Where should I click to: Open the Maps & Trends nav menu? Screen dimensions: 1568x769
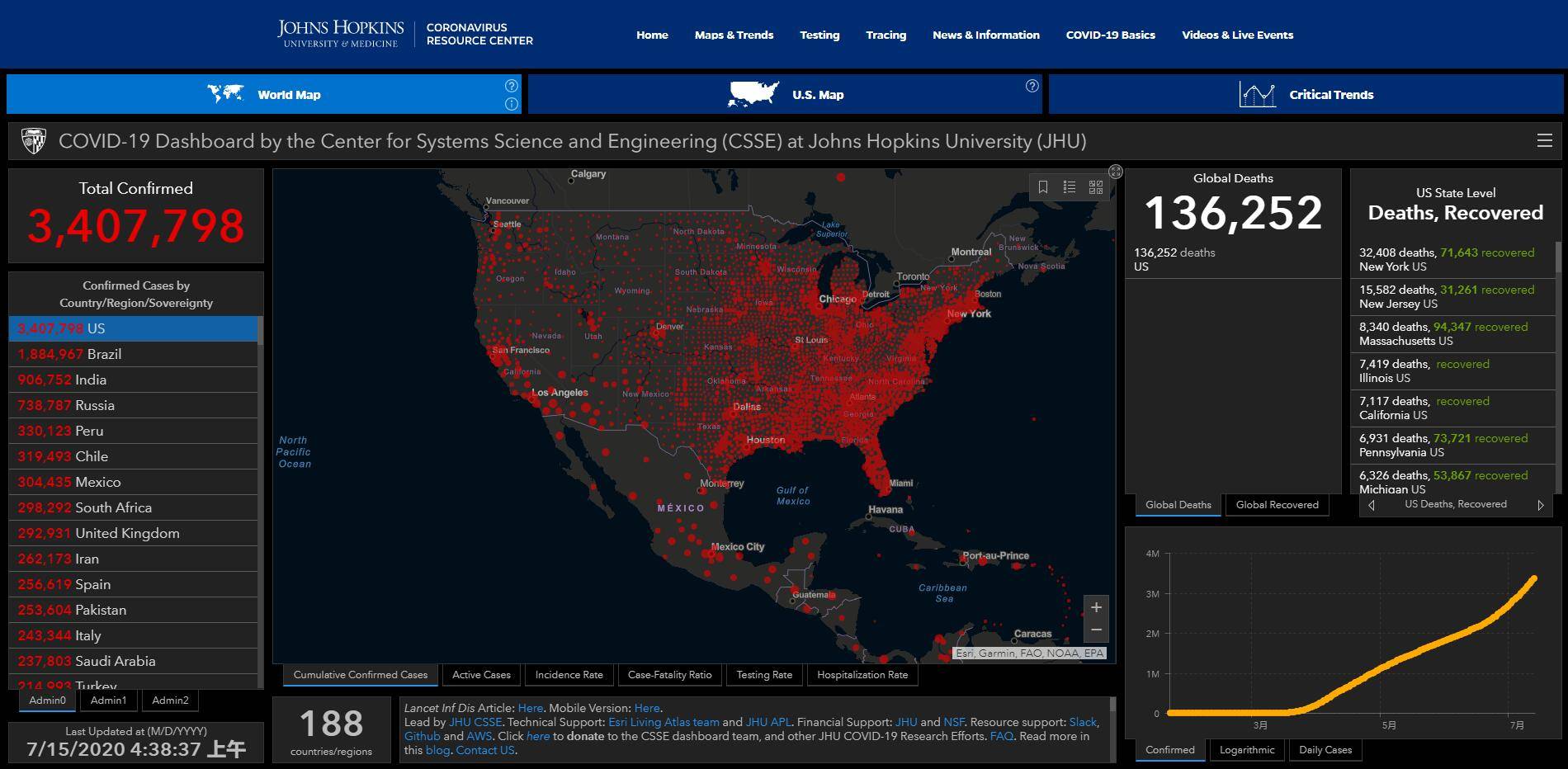(734, 35)
